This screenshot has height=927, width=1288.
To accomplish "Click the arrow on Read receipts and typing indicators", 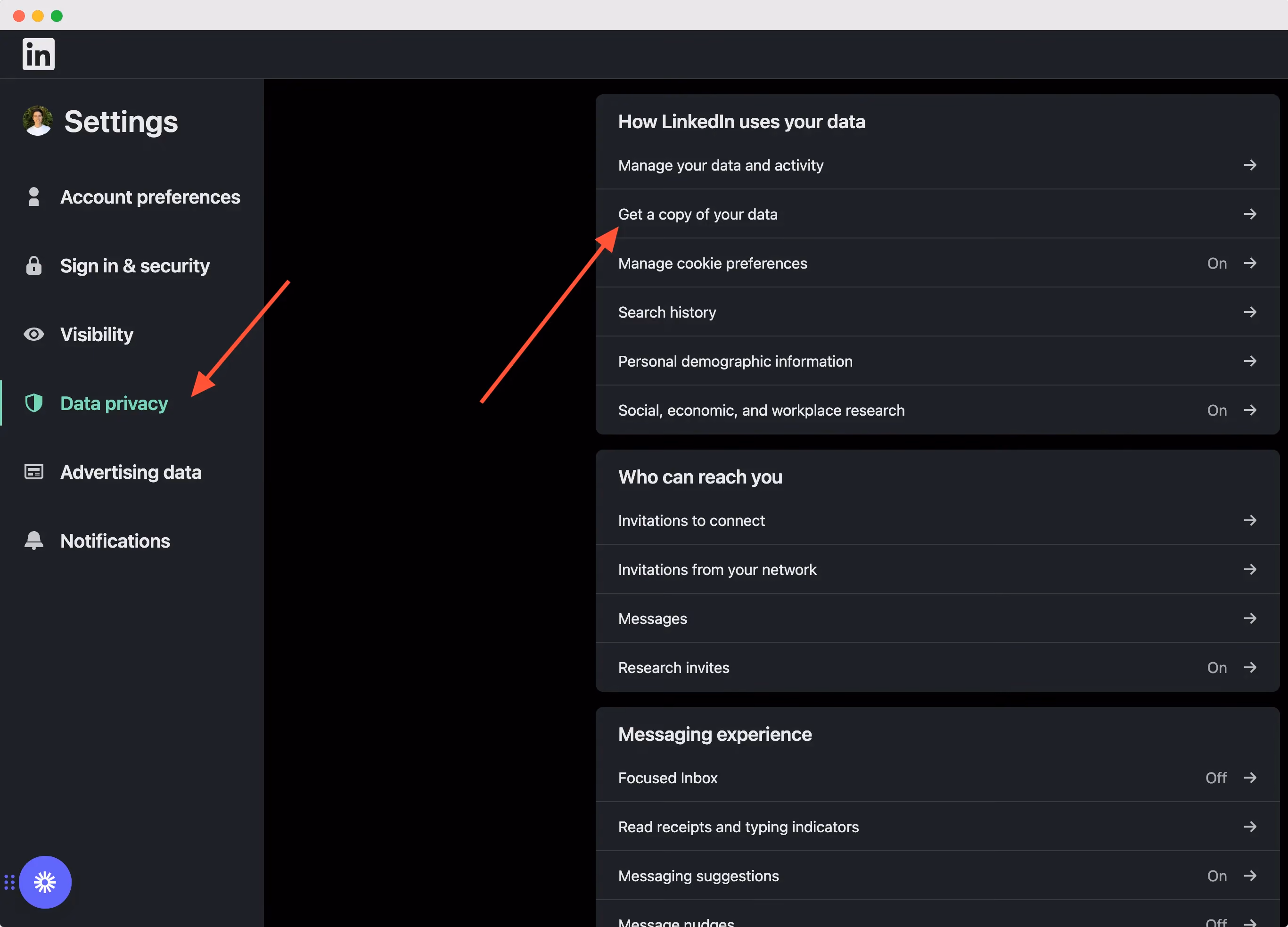I will point(1250,827).
